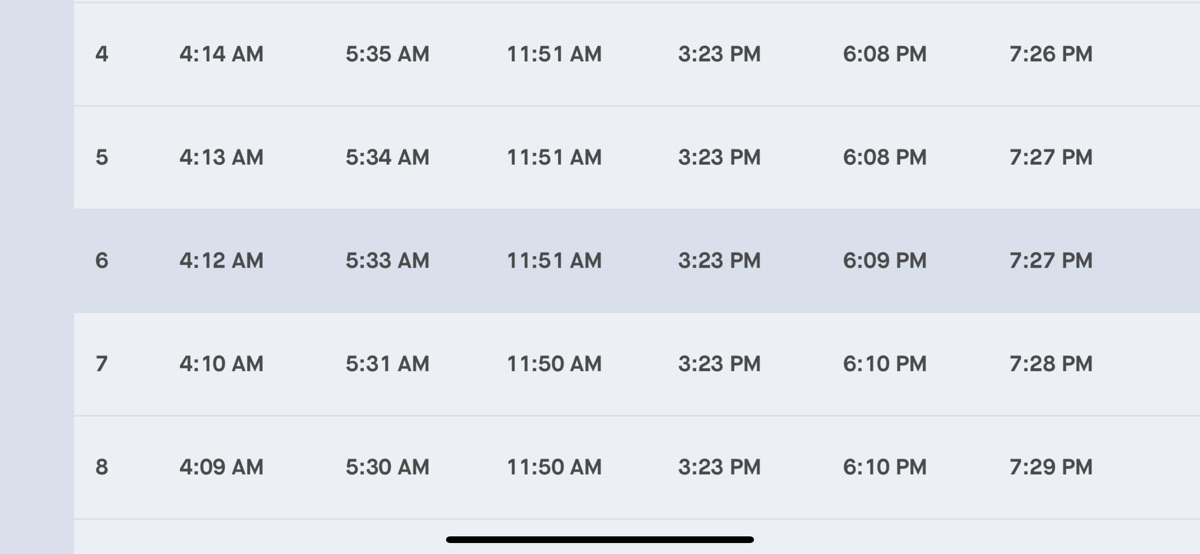Screen dimensions: 1200x554
Task: Select 5:34 AM in row 5
Action: (x=387, y=157)
